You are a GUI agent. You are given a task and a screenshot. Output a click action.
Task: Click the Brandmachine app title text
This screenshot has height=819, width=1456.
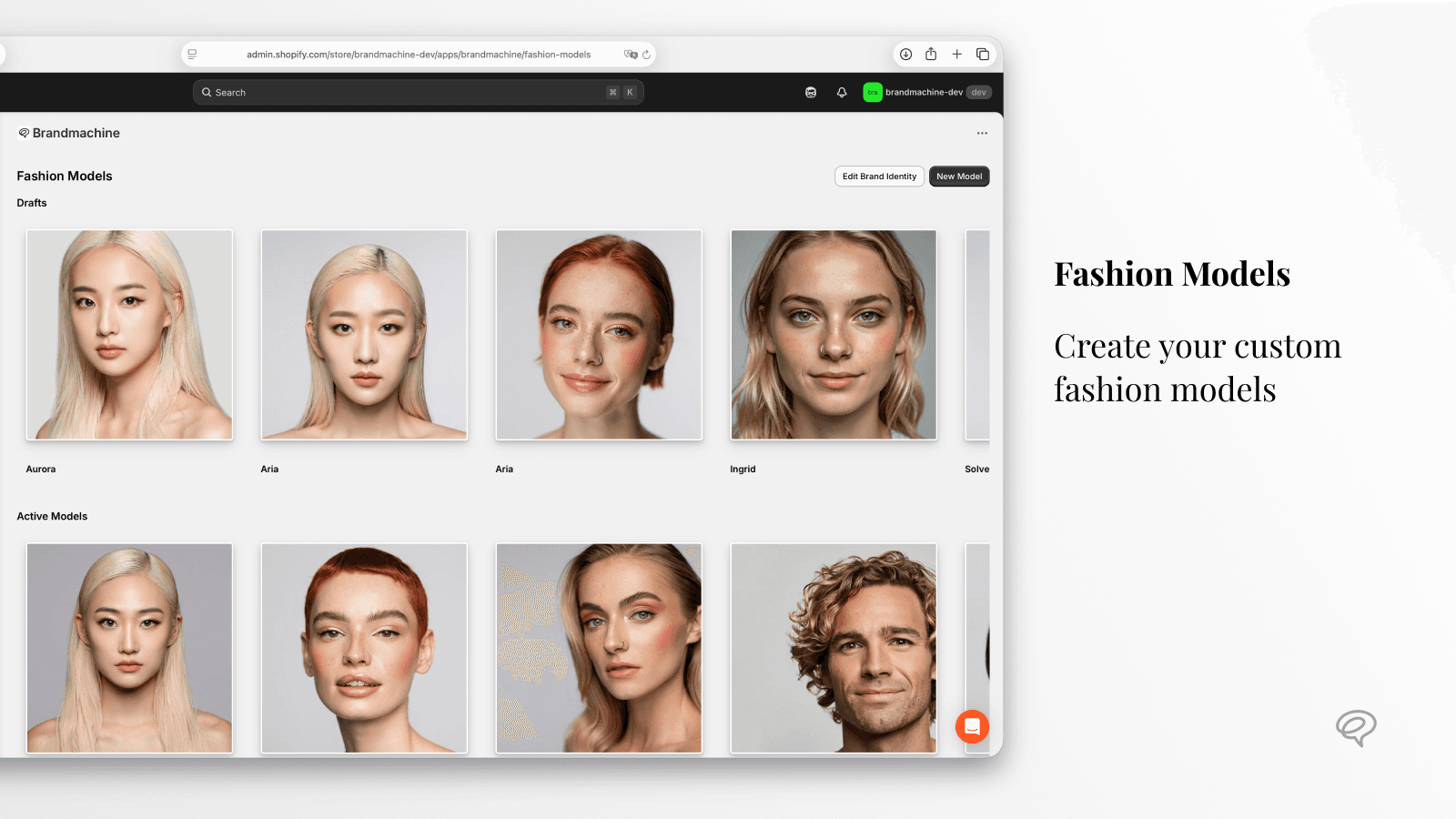(x=76, y=133)
